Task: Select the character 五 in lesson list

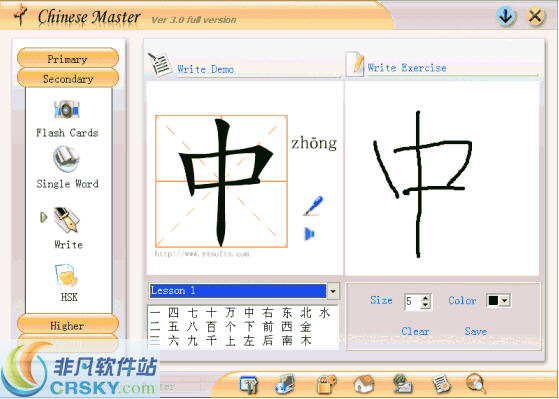Action: tap(173, 327)
